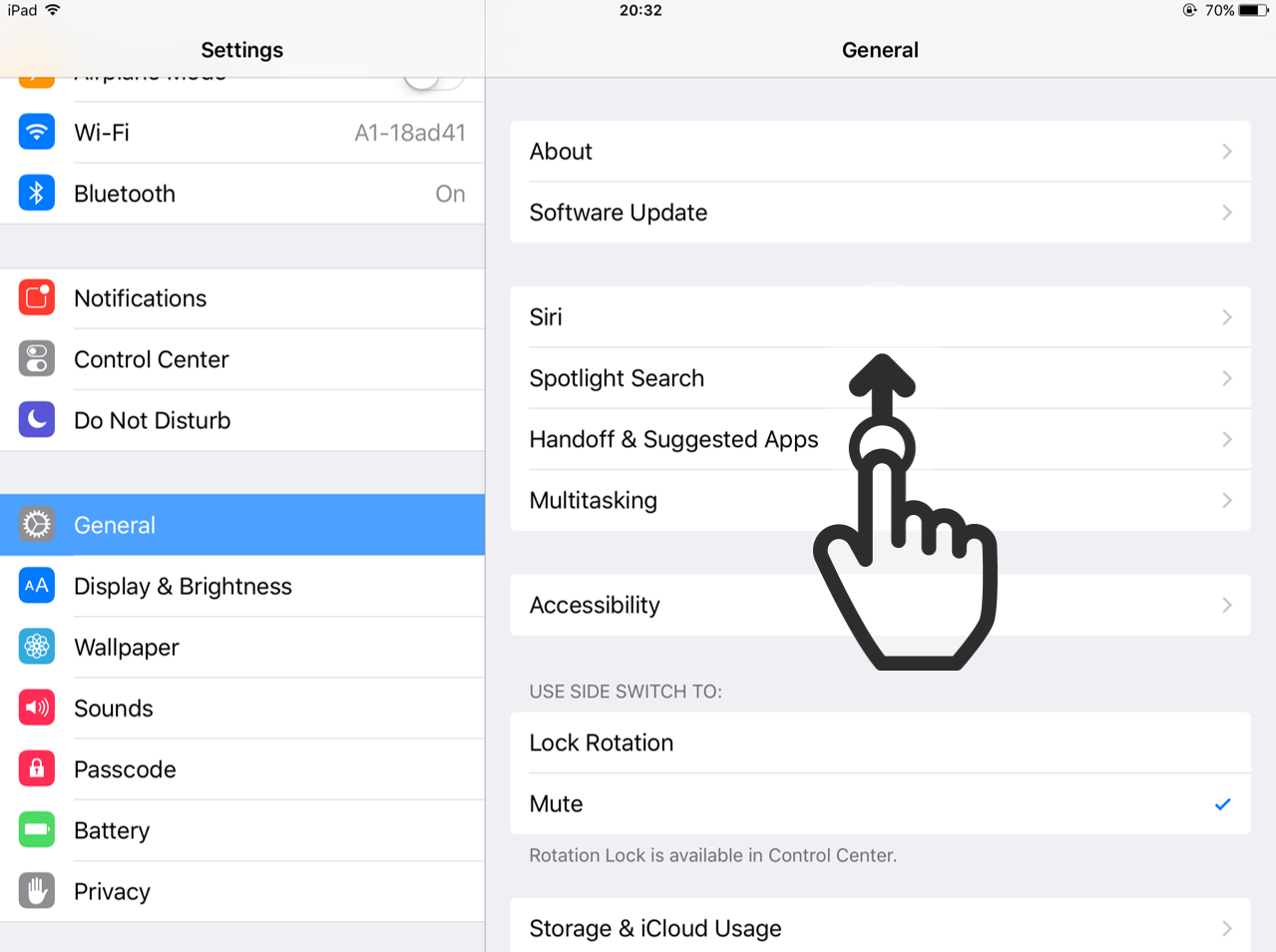Tap the Bluetooth icon in settings list
This screenshot has height=952, width=1276.
point(37,193)
